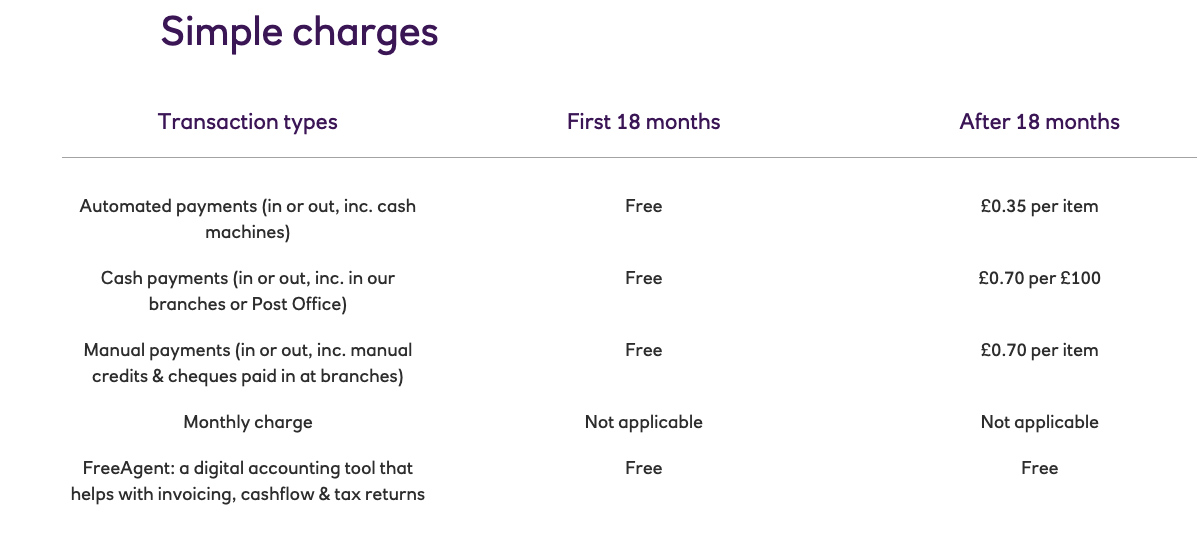
Task: Click the '£0.35 per item' charge
Action: pos(1039,206)
